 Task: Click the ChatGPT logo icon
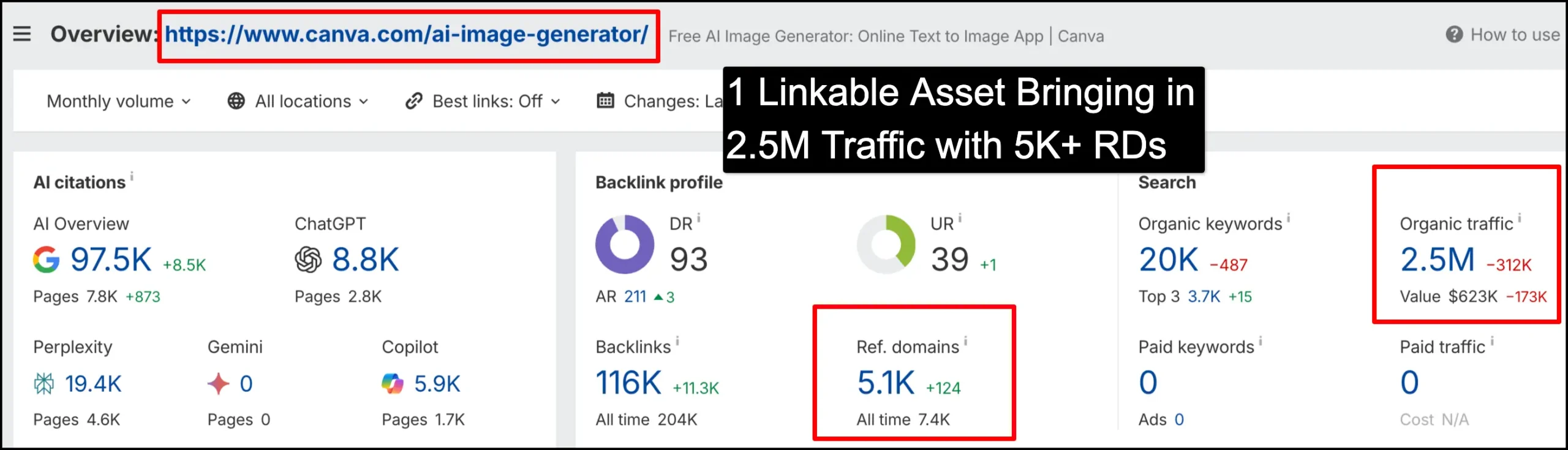click(308, 260)
